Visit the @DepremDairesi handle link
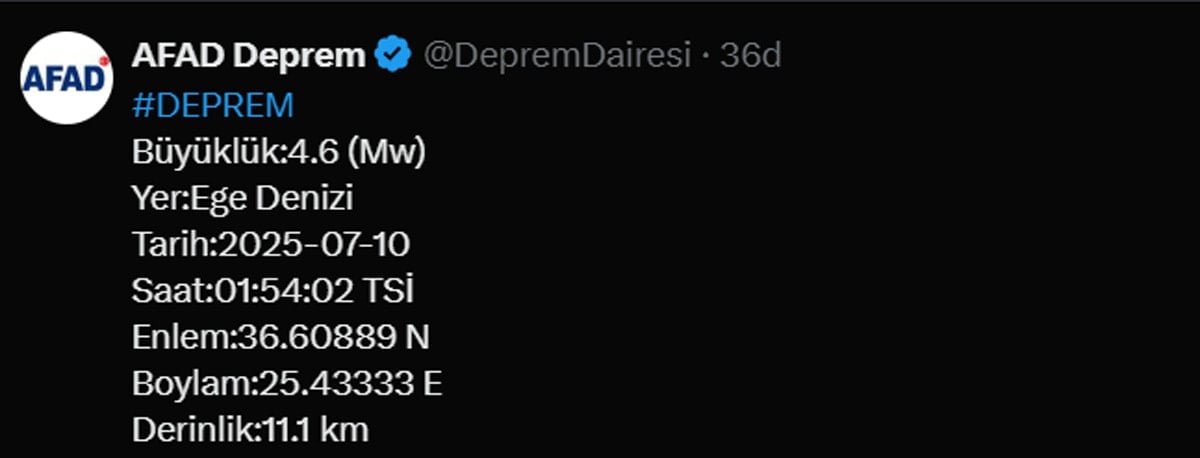The image size is (1200, 458). 557,56
